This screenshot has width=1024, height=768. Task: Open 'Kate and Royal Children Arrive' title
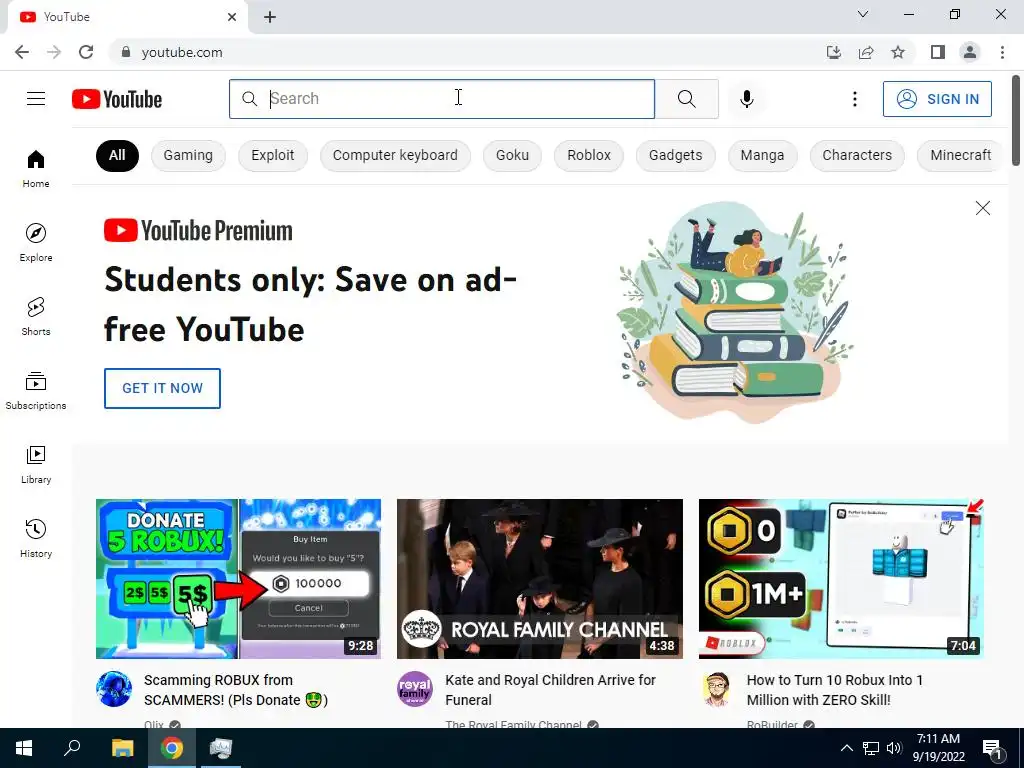tap(550, 690)
